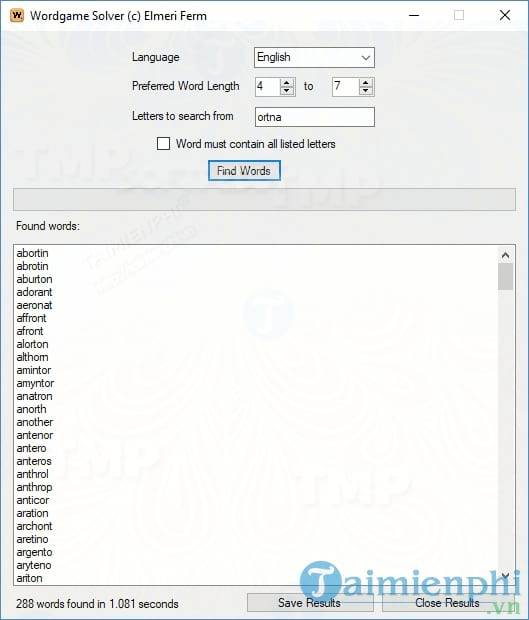Select the word aeronat in results

click(34, 305)
